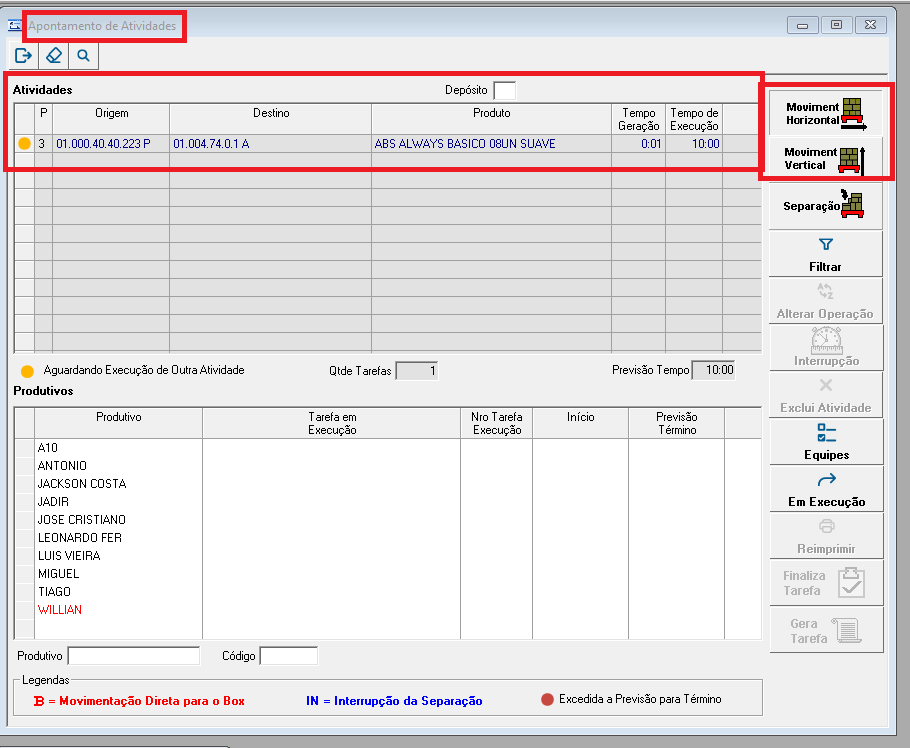
Task: Click the Tempo de Execução column header
Action: tap(694, 119)
